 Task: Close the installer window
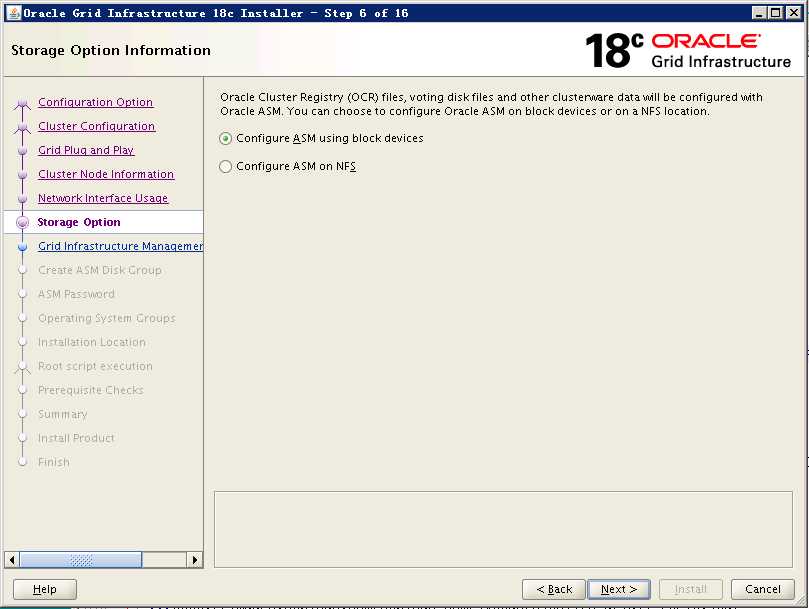coord(794,13)
